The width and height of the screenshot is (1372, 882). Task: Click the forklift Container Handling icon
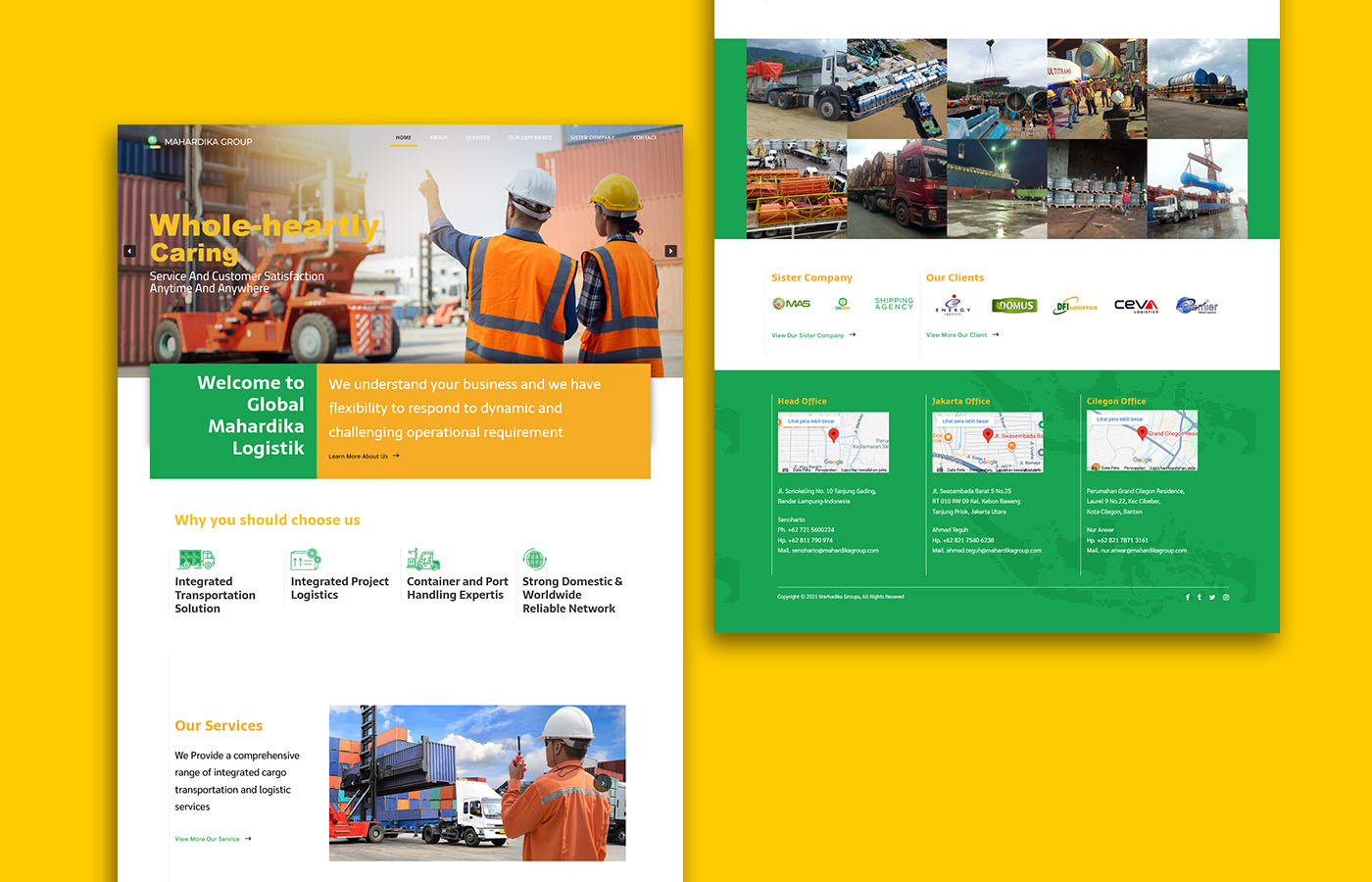tap(422, 559)
